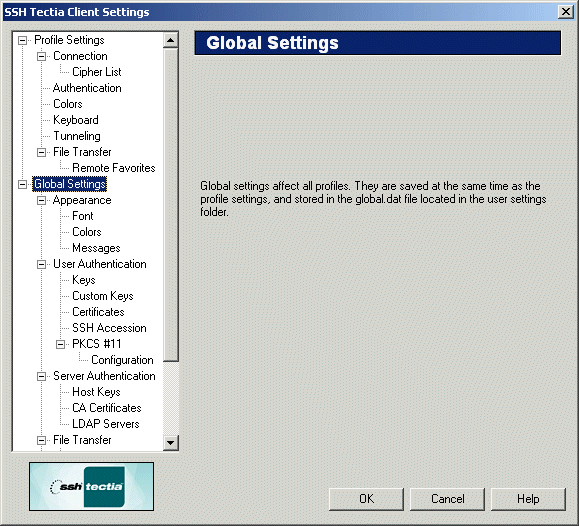The width and height of the screenshot is (579, 526).
Task: Select Profile Settings in the tree
Action: point(69,40)
